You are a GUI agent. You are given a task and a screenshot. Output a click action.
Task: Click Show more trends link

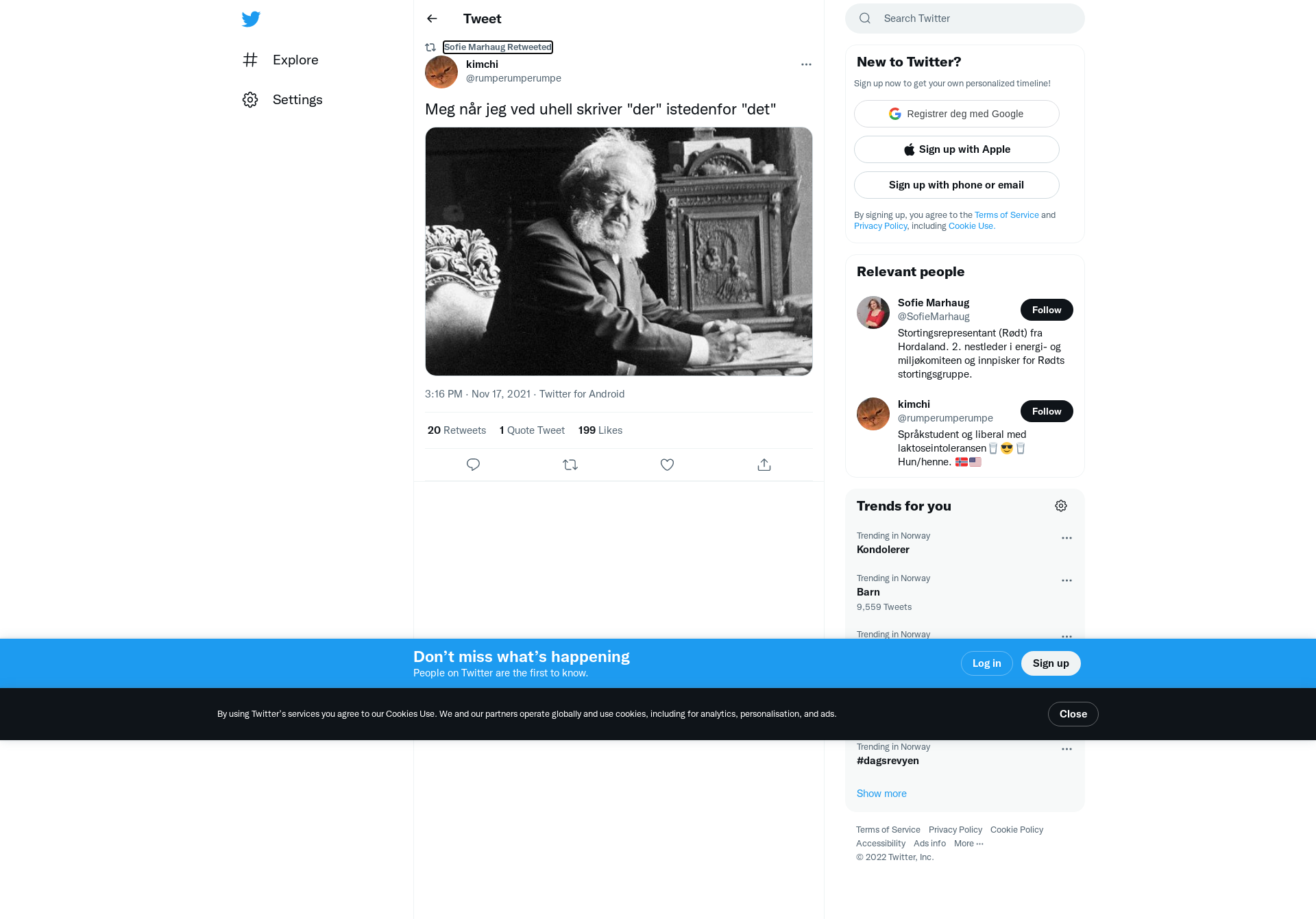pyautogui.click(x=881, y=794)
